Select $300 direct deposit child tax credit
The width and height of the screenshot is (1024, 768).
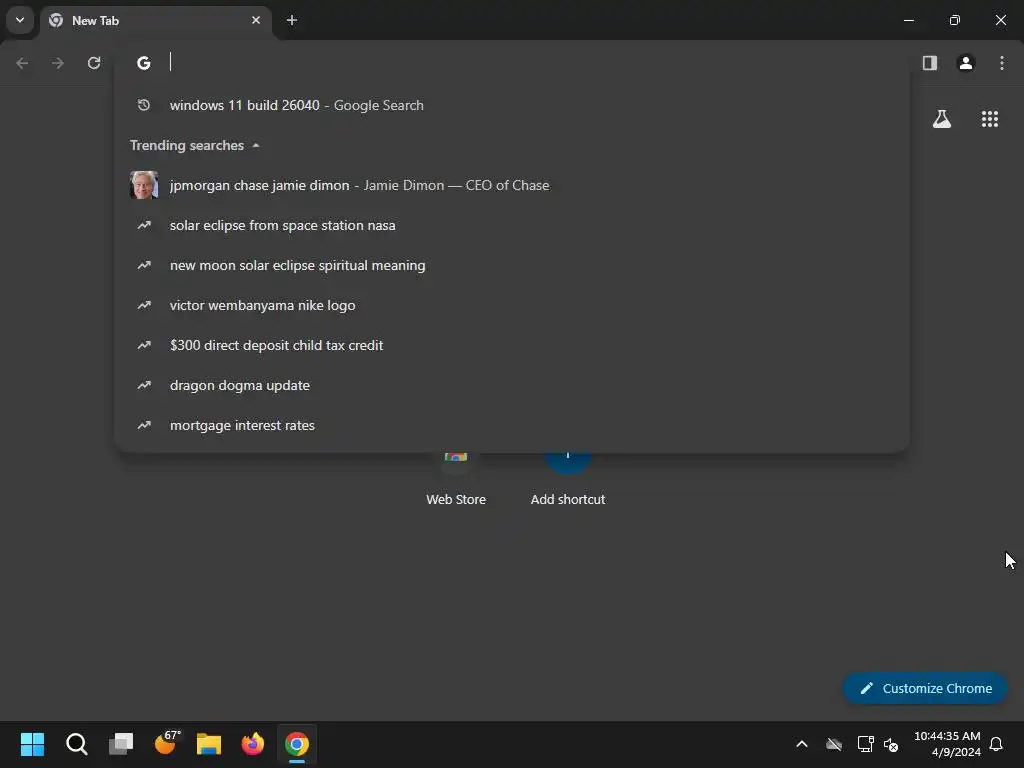tap(512, 345)
